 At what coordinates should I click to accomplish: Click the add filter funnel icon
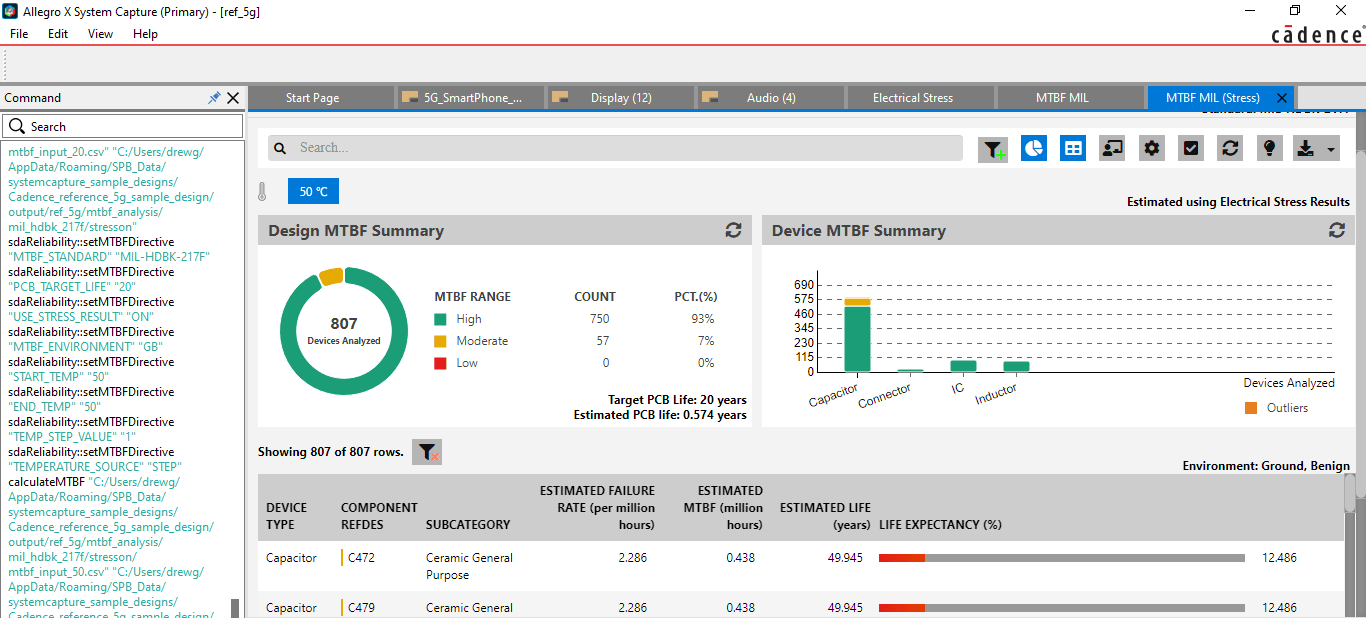[x=993, y=149]
